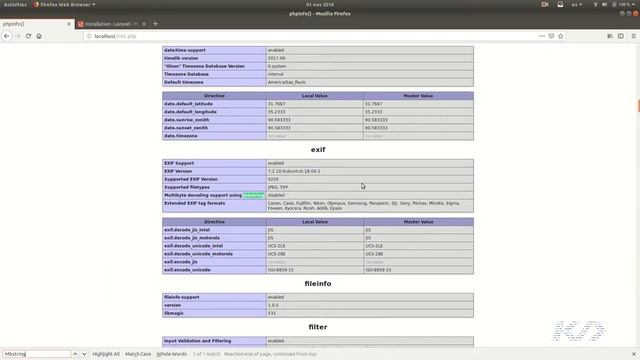Click the 'exif' section heading

(318, 150)
